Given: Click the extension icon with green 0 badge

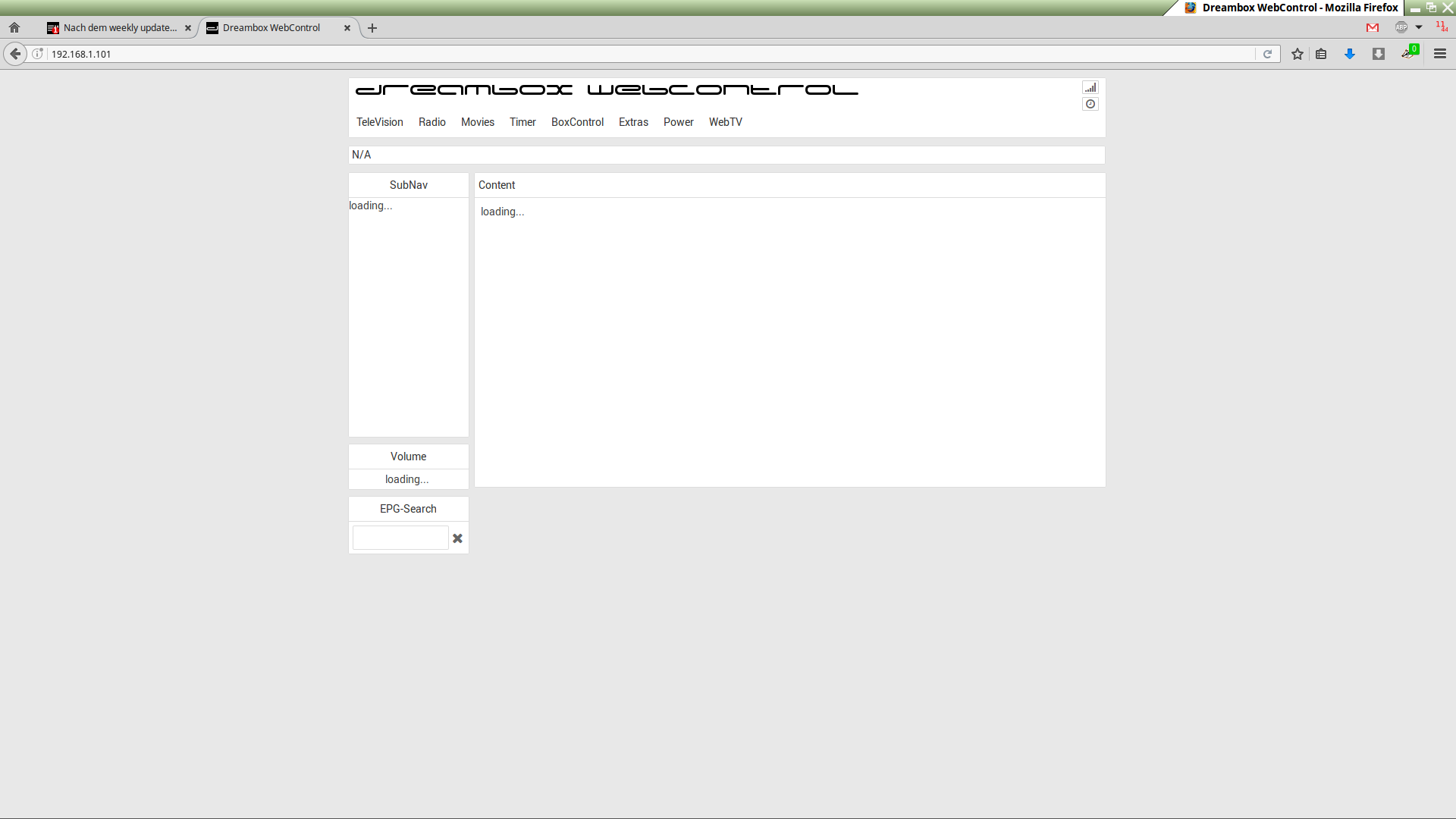Looking at the screenshot, I should pos(1409,52).
